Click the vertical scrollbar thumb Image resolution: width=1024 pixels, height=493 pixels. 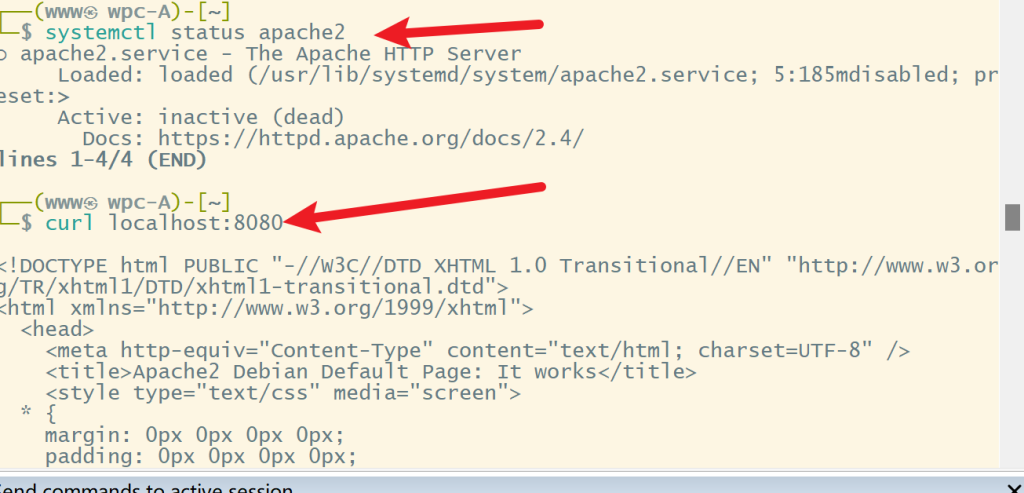(1012, 217)
